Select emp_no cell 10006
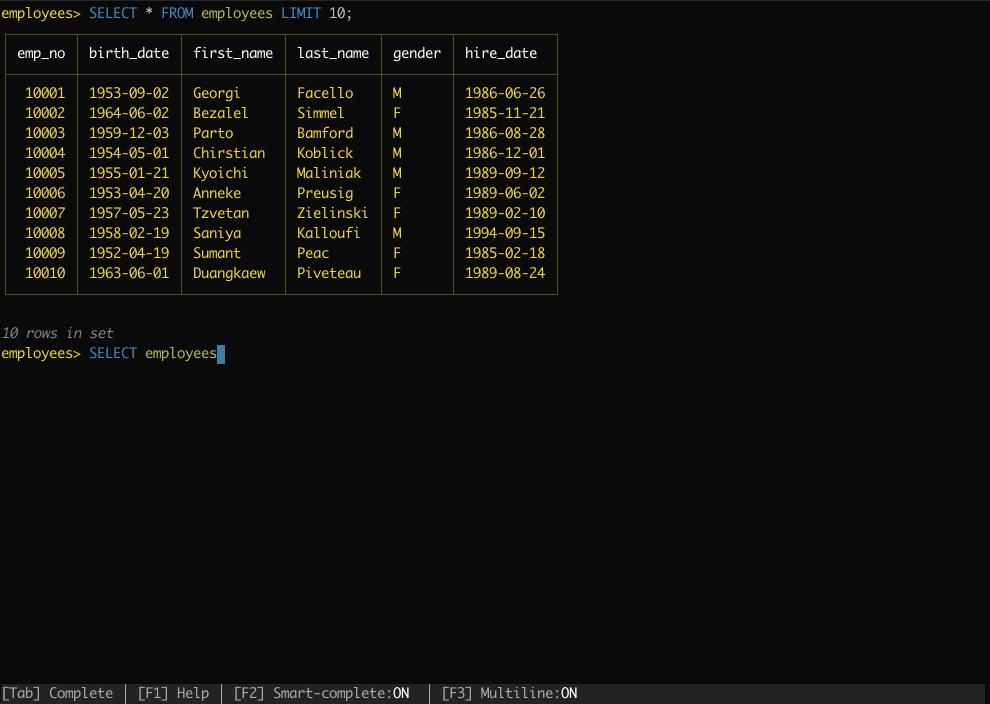The width and height of the screenshot is (990, 704). [45, 193]
